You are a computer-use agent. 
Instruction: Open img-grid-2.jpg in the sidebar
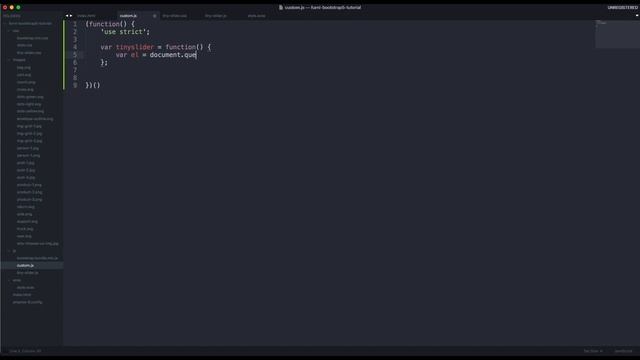(x=29, y=133)
